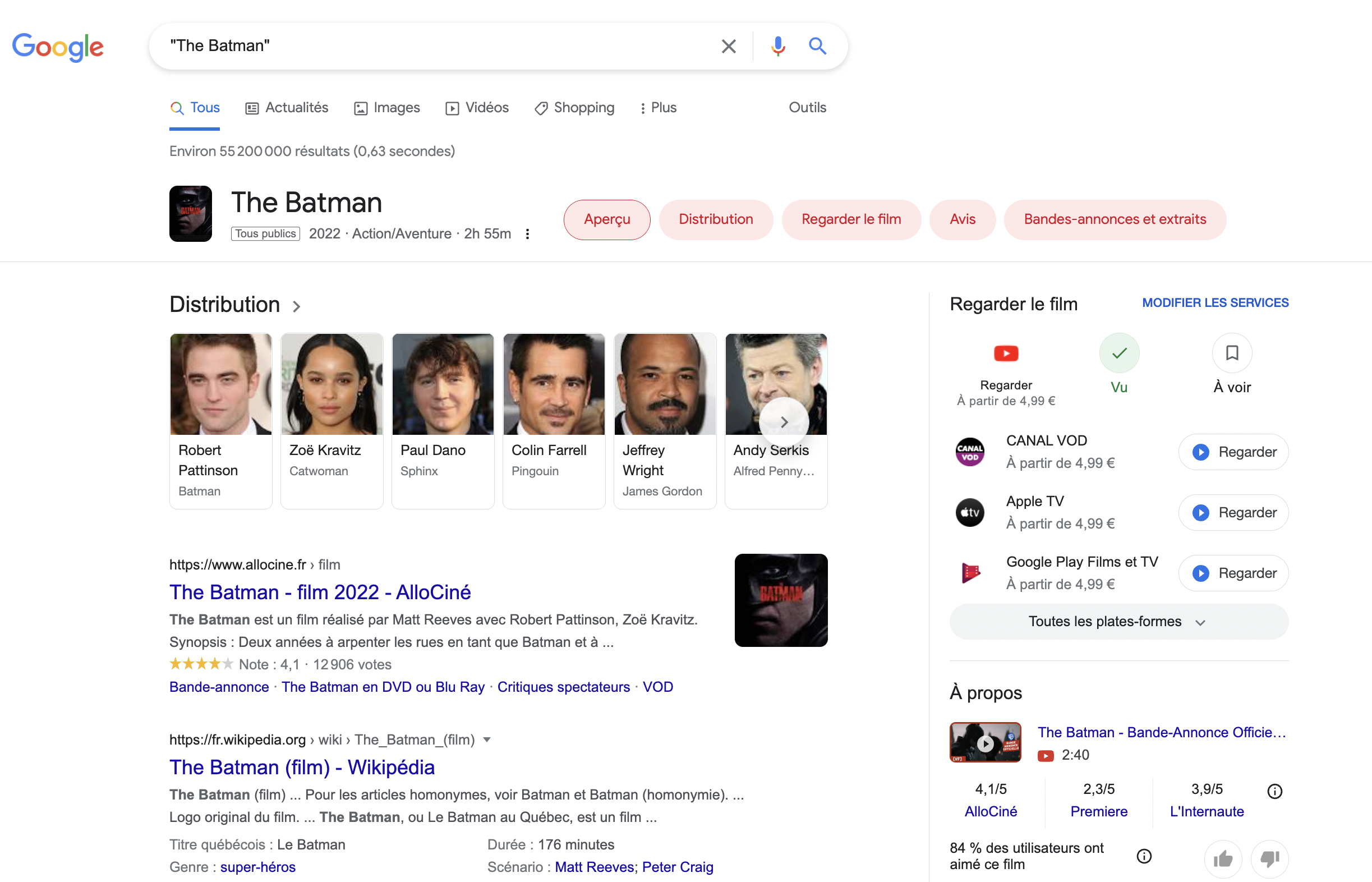Click the CANAL VOD logo

click(x=970, y=451)
